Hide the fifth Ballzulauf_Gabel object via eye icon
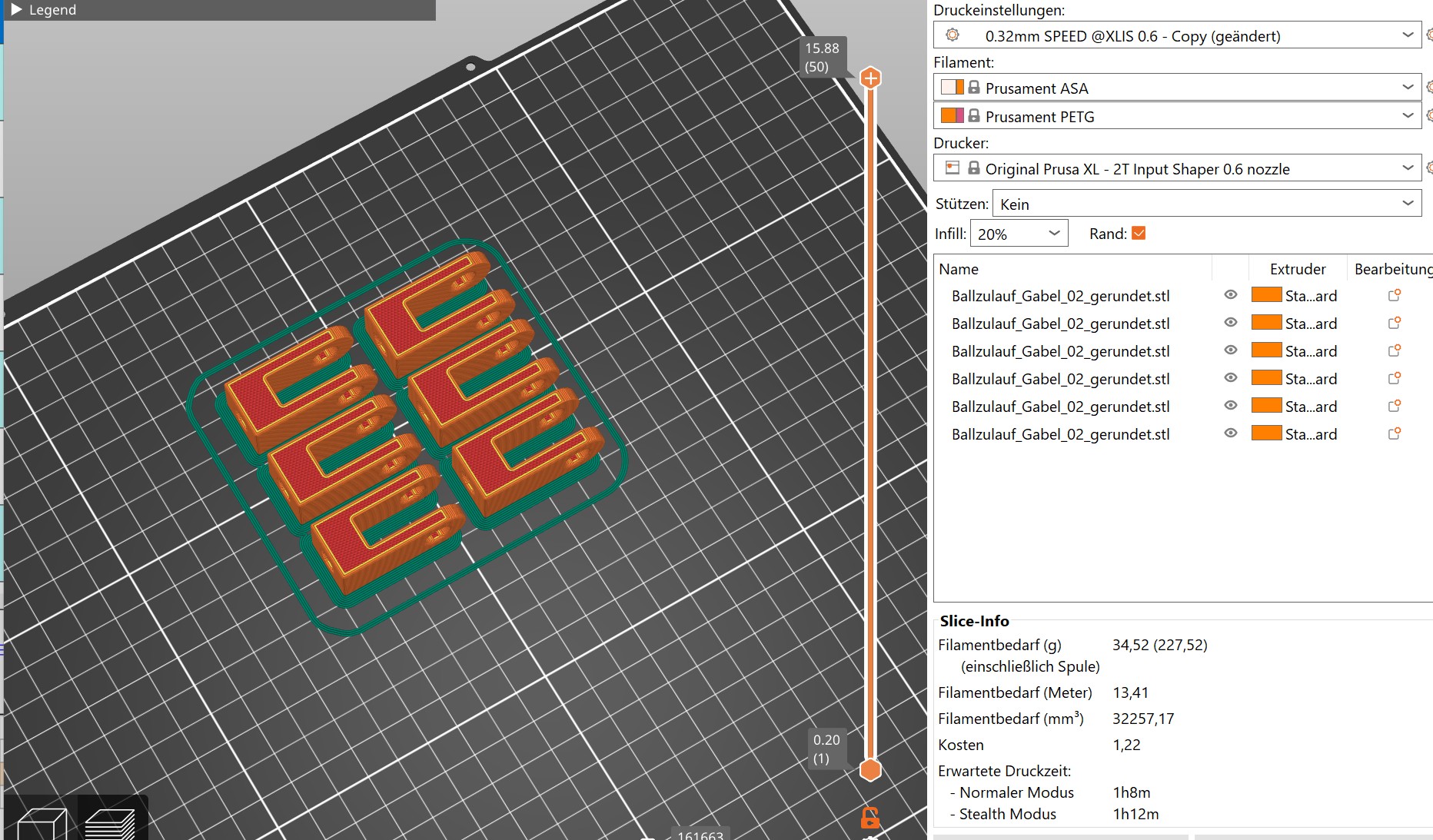This screenshot has width=1433, height=840. click(x=1231, y=406)
